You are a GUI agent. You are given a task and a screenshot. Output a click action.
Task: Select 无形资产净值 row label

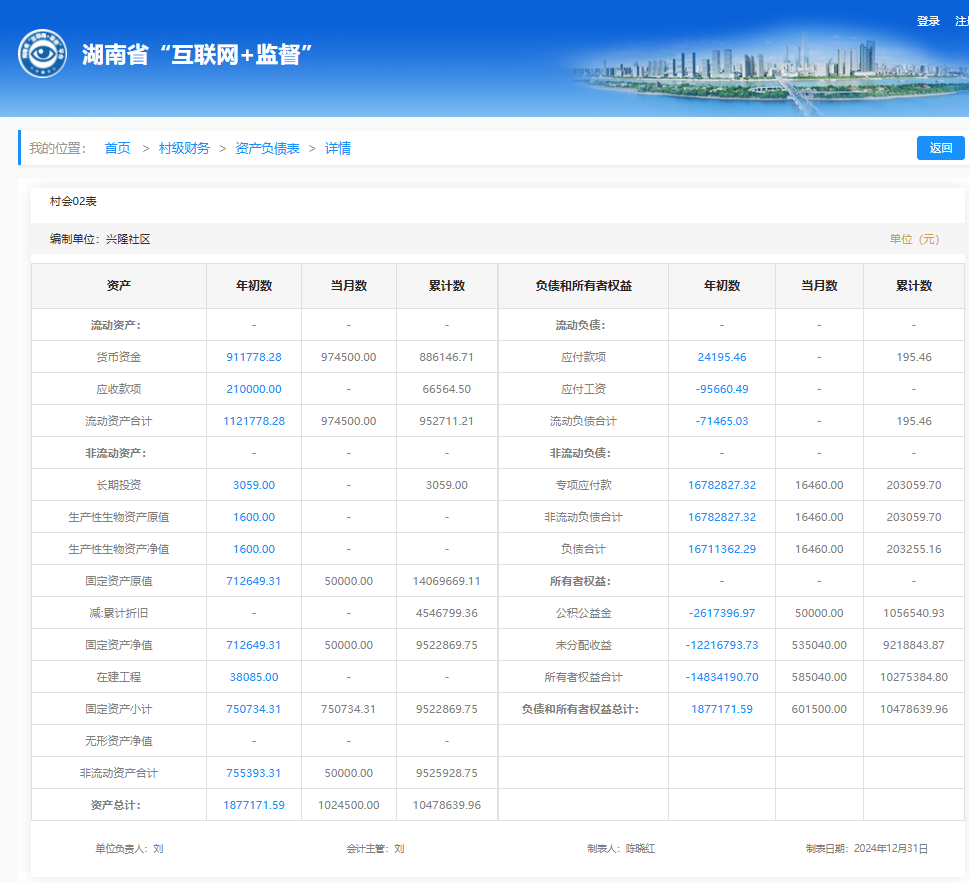(x=119, y=741)
